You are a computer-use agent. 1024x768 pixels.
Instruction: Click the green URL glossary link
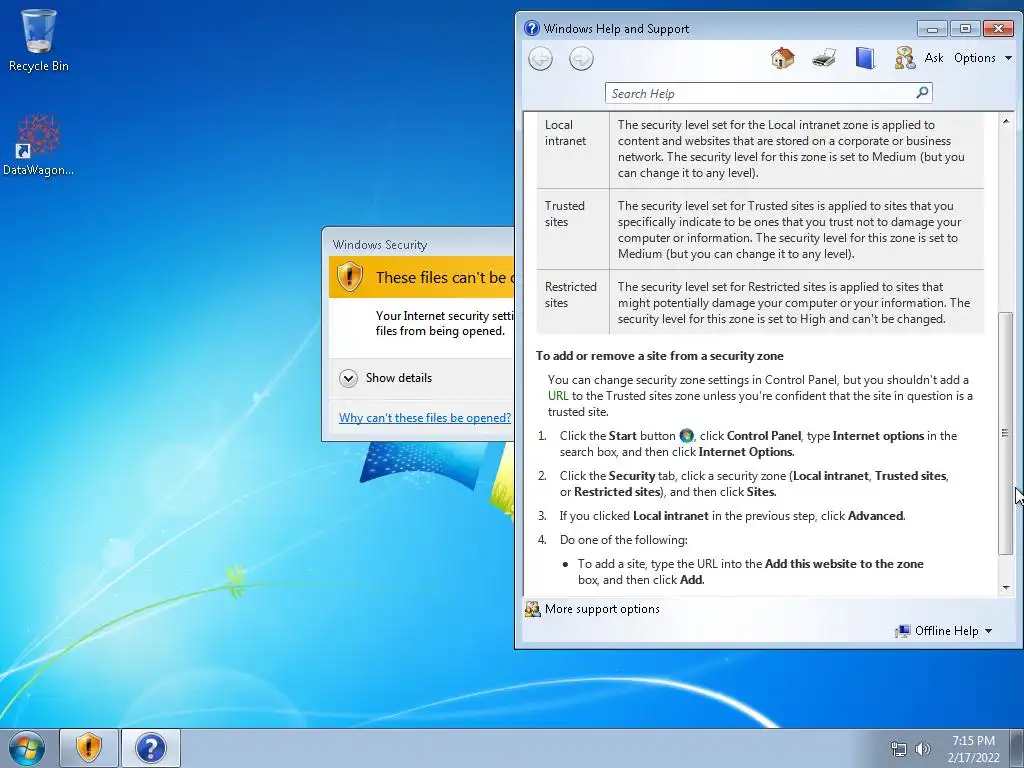point(558,396)
